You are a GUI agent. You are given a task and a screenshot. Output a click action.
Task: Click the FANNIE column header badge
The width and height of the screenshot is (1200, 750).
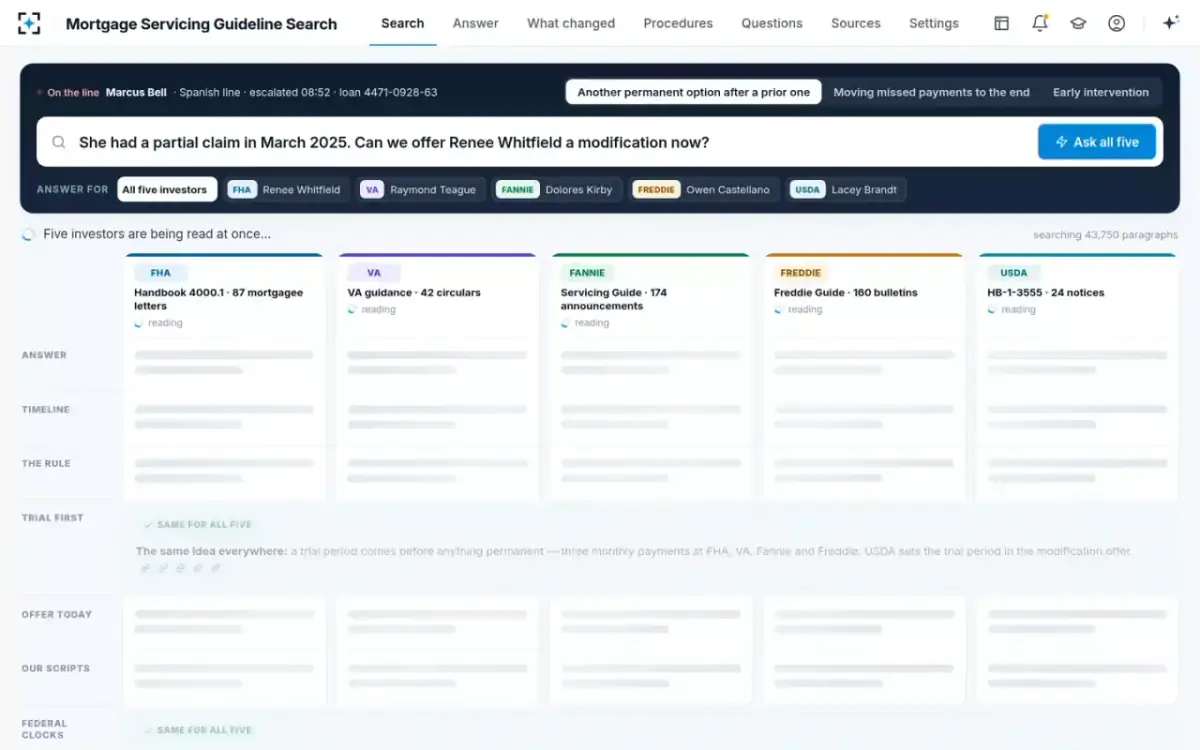587,273
